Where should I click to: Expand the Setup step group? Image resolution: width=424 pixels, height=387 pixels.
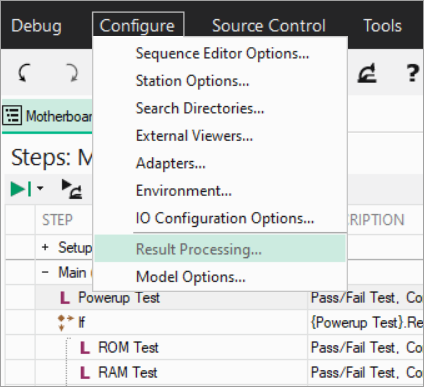pyautogui.click(x=45, y=247)
